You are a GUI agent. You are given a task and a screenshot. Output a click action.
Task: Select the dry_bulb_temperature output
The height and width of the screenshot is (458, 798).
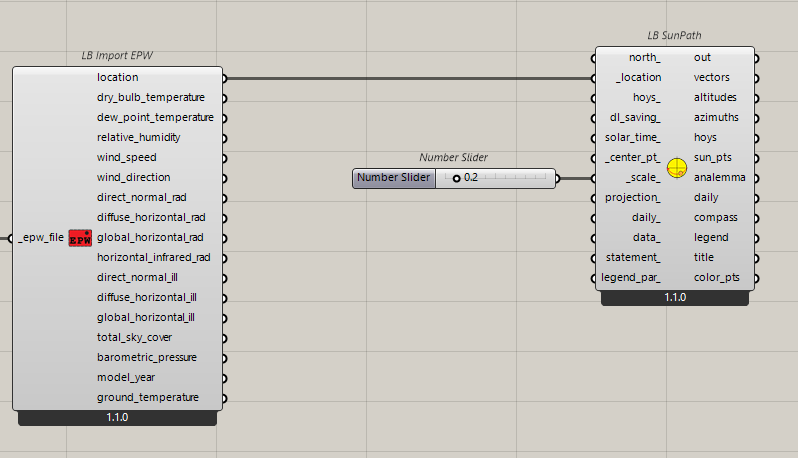(x=151, y=97)
